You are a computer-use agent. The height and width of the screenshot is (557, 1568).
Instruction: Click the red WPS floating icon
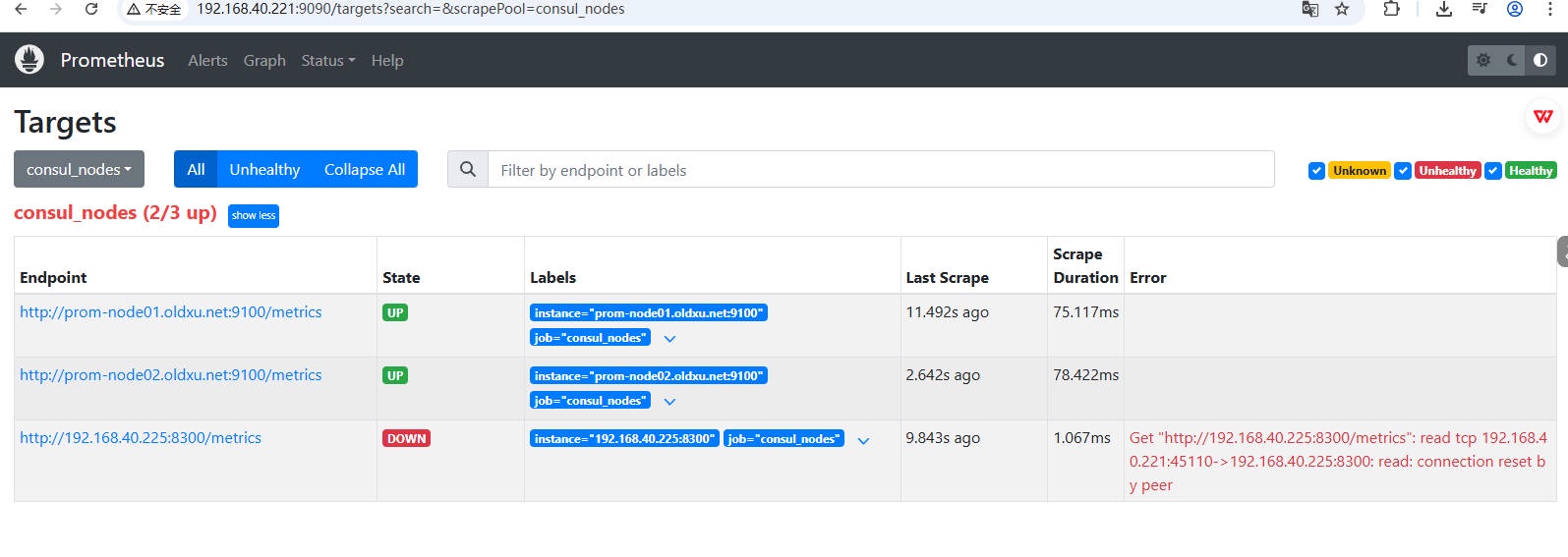coord(1543,117)
